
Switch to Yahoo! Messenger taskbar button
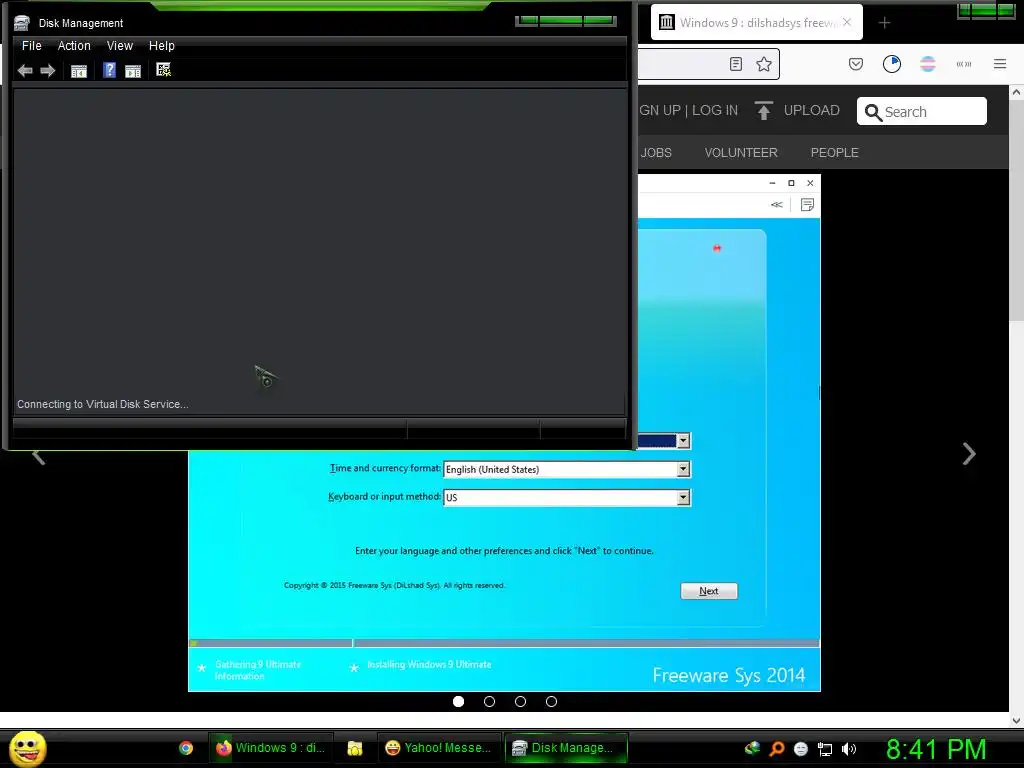click(x=439, y=748)
